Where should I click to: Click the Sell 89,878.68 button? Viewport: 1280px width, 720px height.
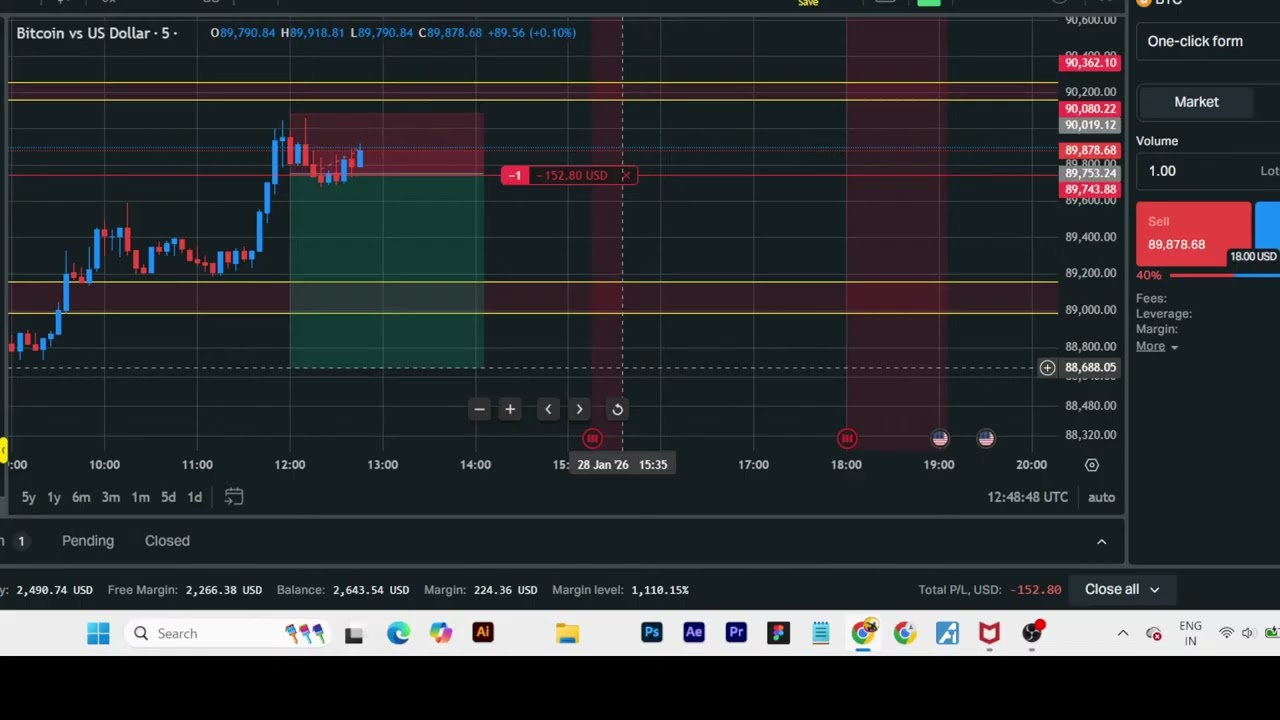point(1193,234)
